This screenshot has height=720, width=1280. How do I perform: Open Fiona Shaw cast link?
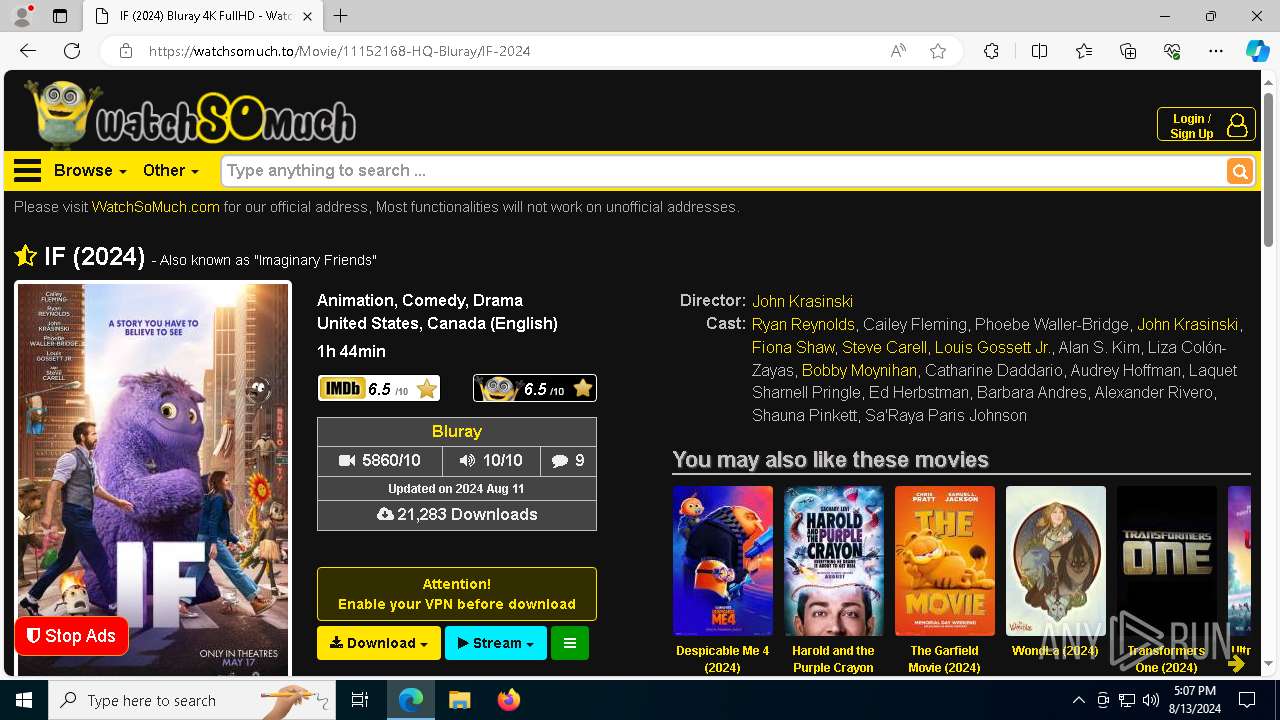coord(793,347)
